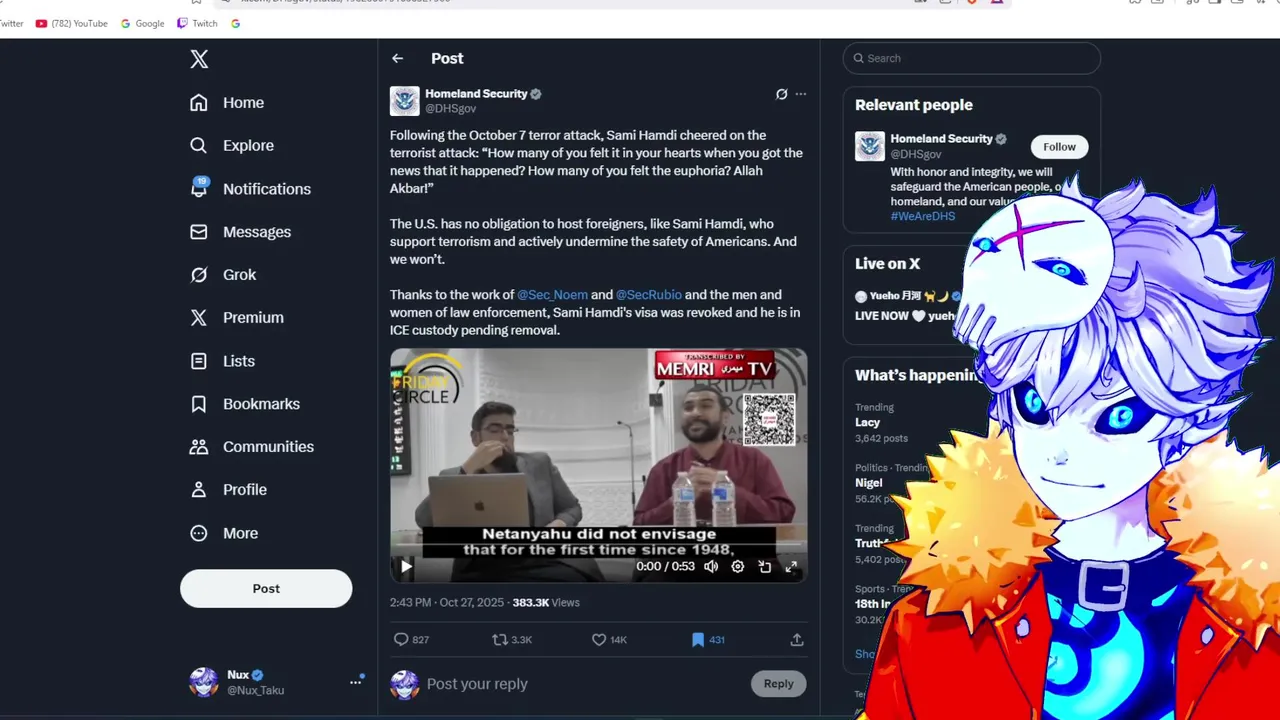Toggle the bookmark icon showing 431

[707, 640]
